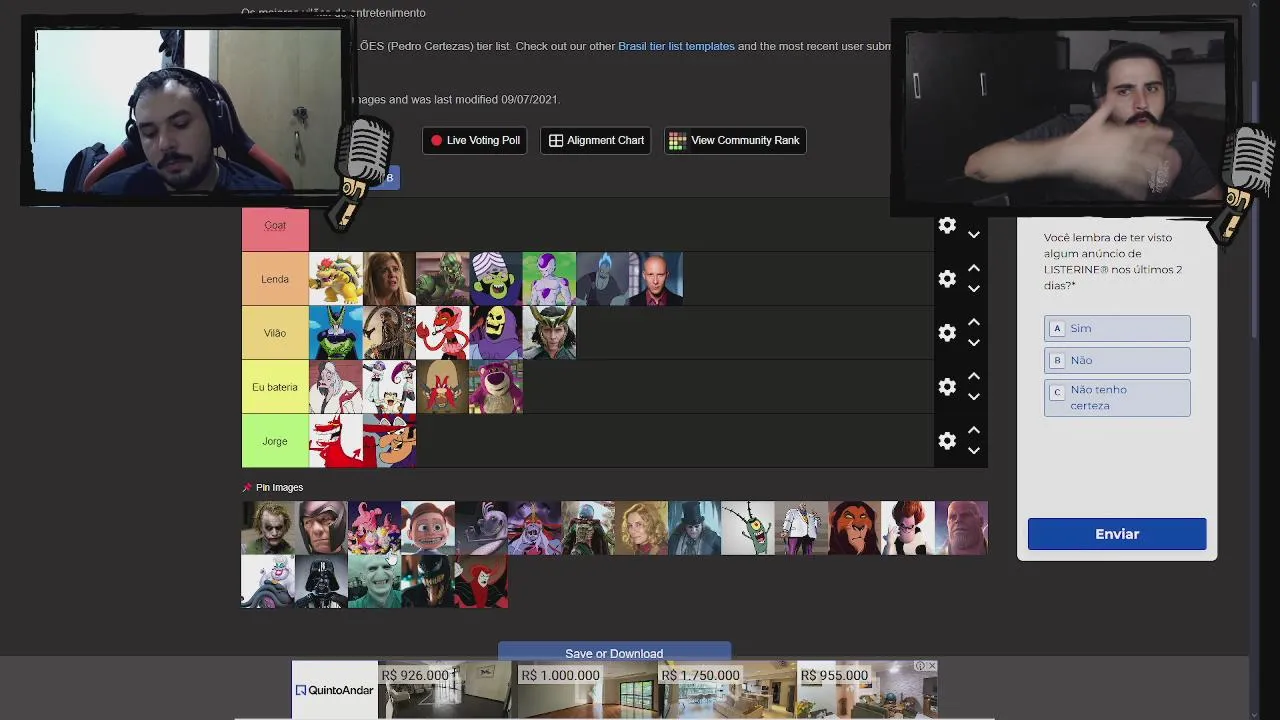Click the Pin Images pushpin icon
Screen dimensions: 1280x720
tap(247, 487)
